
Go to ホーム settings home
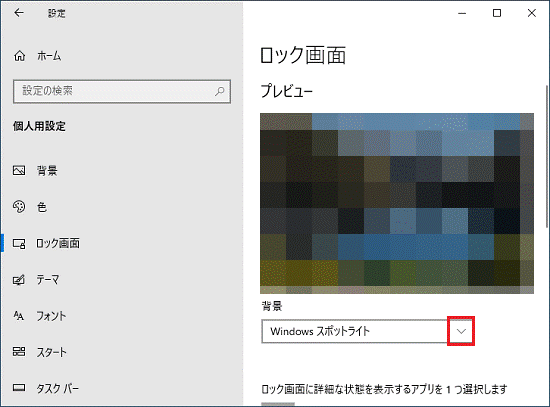[49, 56]
